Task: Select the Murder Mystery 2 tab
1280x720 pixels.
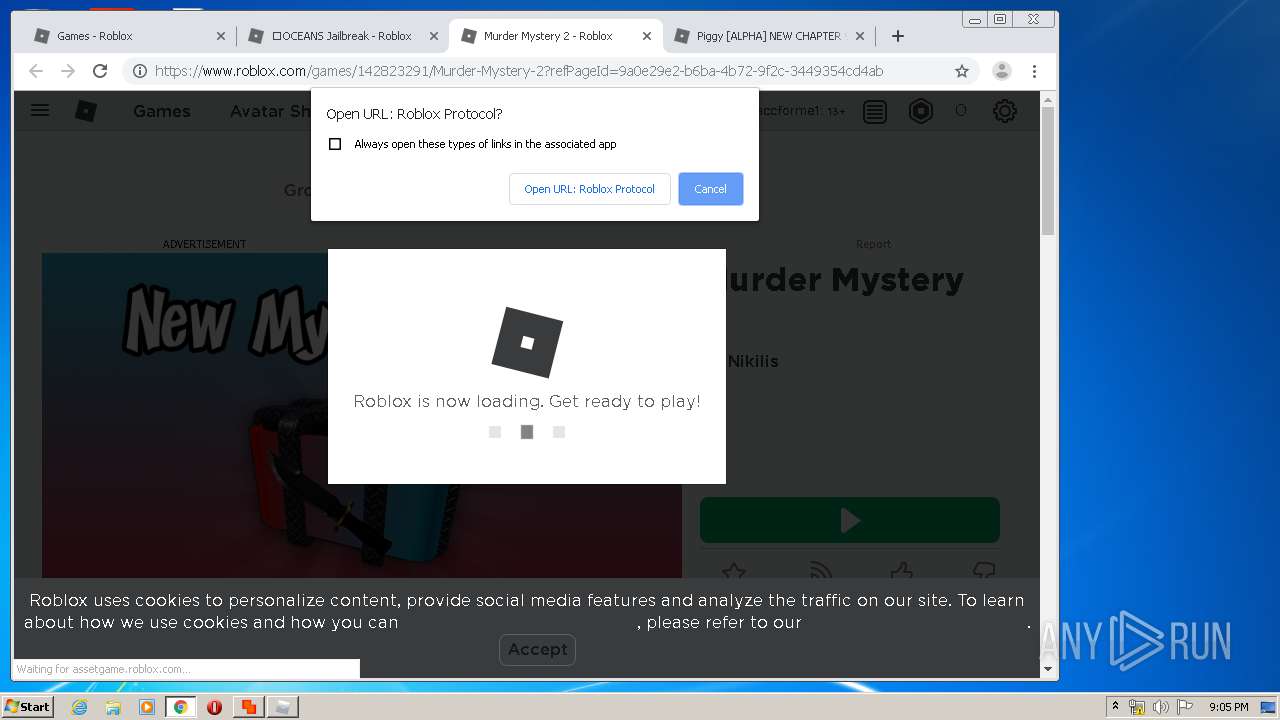Action: pos(556,36)
